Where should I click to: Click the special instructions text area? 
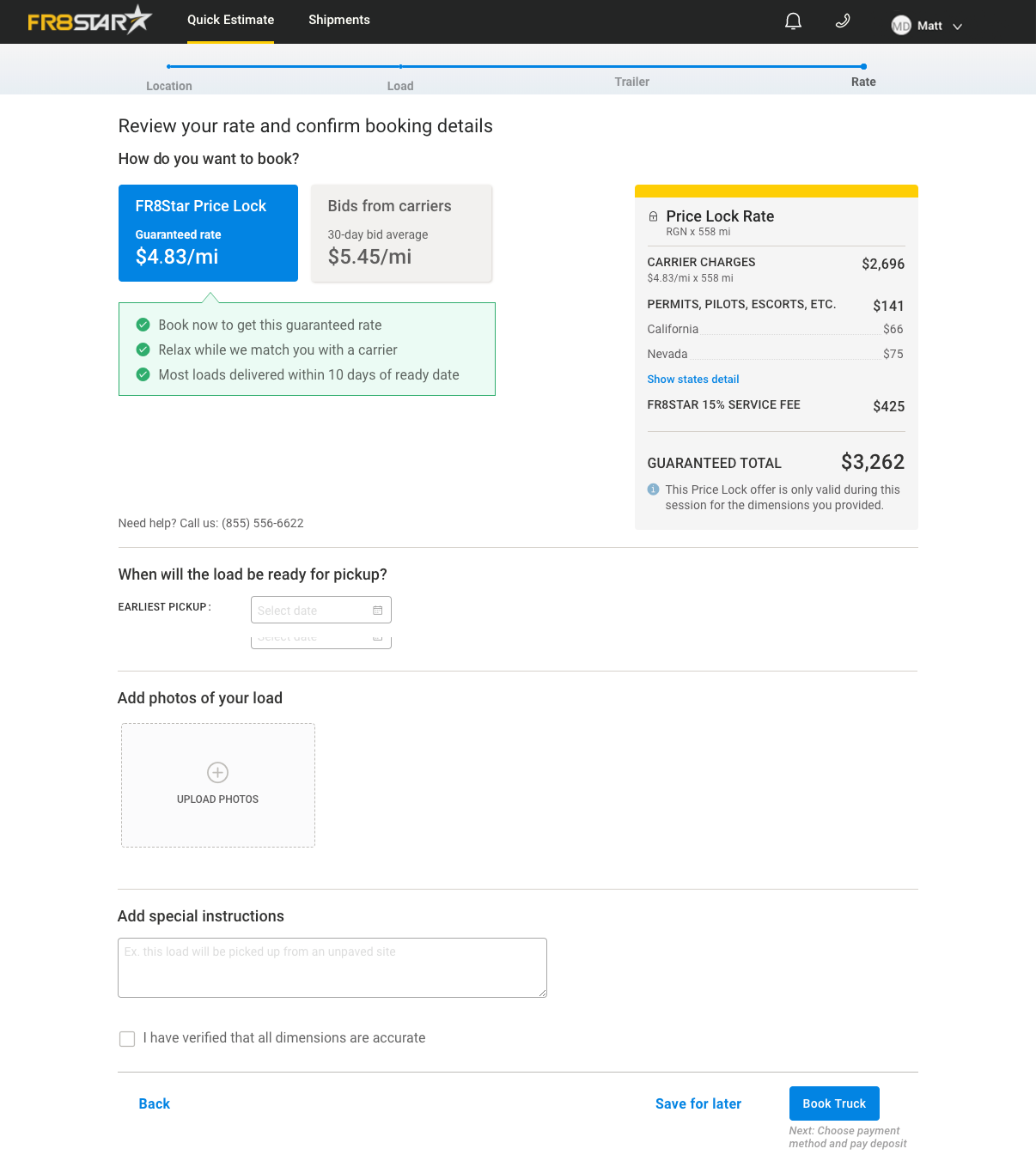tap(332, 967)
